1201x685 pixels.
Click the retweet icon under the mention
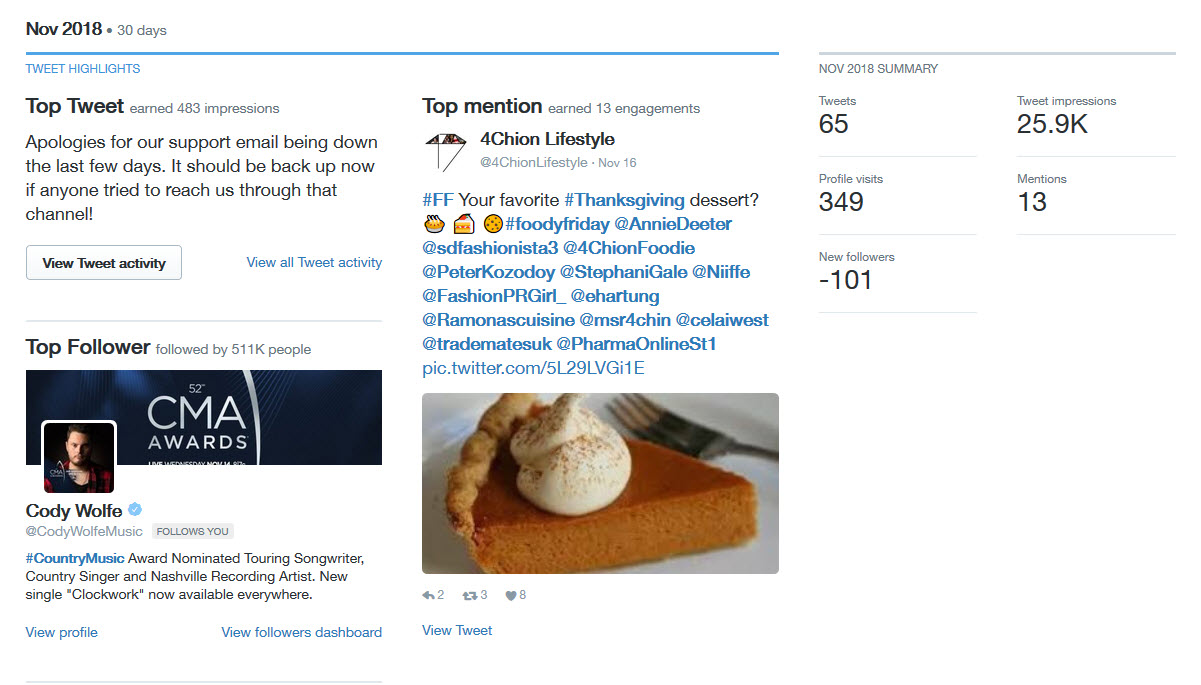coord(469,595)
